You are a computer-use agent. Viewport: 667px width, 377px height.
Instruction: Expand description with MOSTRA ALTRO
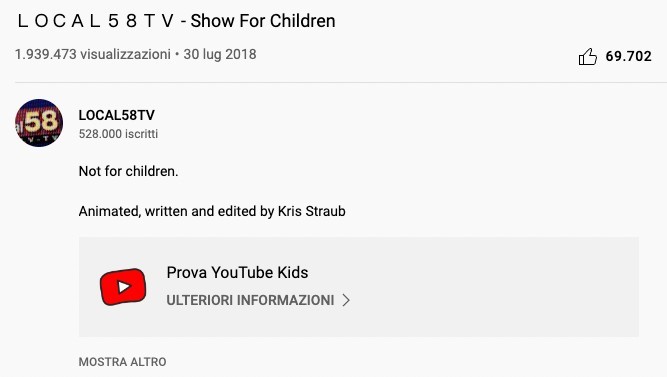123,362
